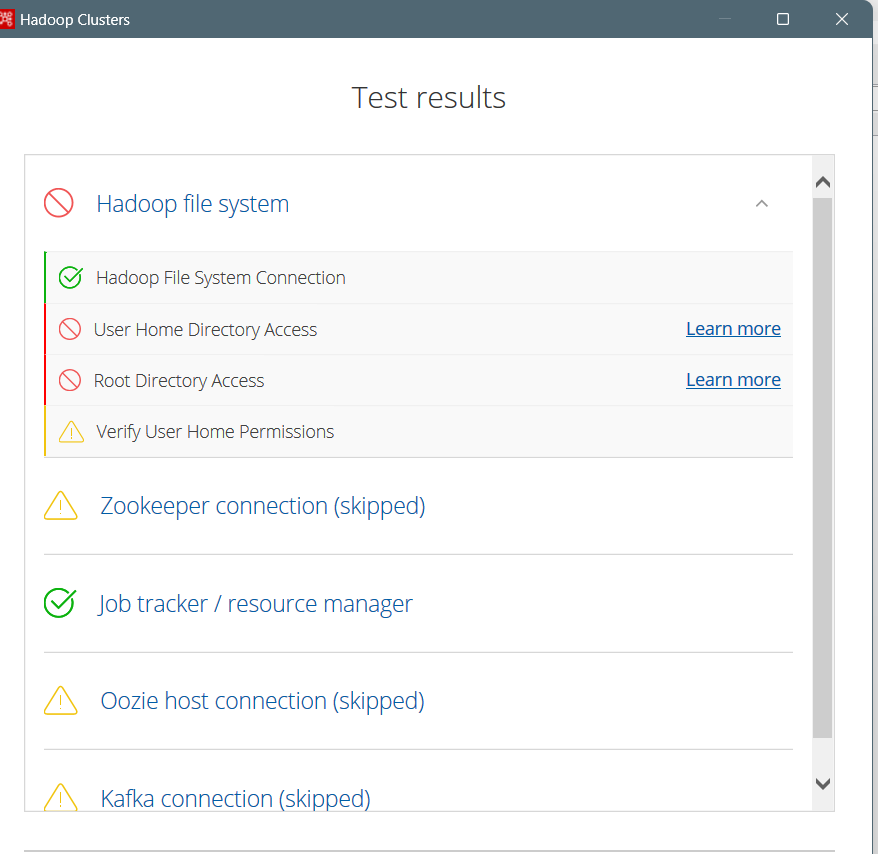Click the warning triangle for Verify User Home Permissions
The image size is (878, 854).
click(x=71, y=432)
